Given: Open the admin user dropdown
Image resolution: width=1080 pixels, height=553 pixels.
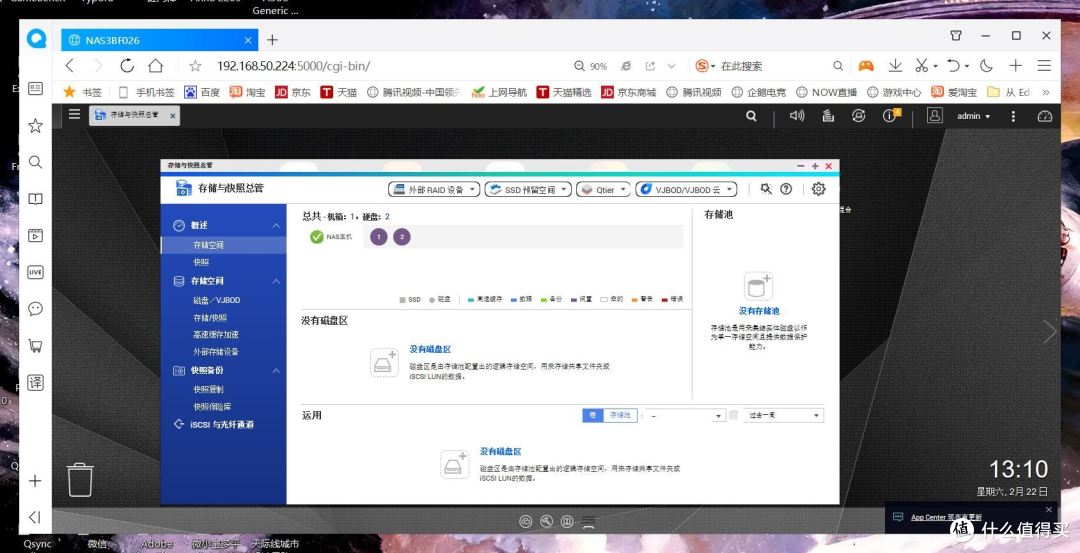Looking at the screenshot, I should coord(973,116).
